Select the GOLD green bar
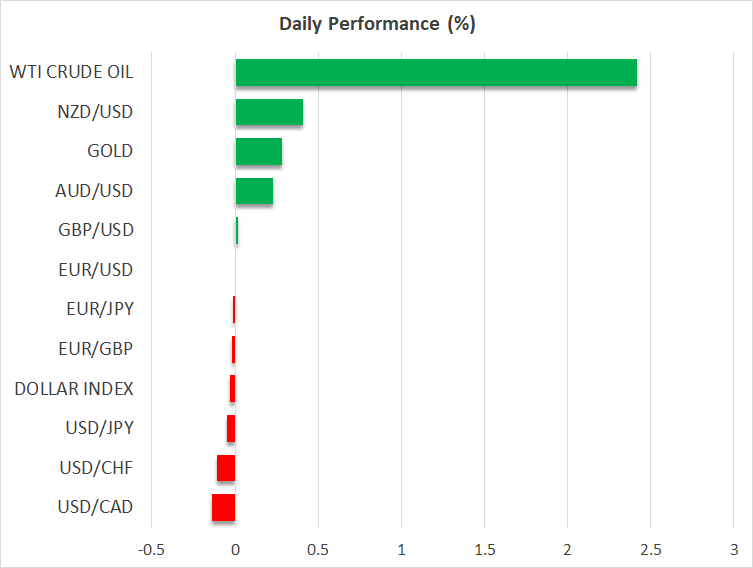This screenshot has width=753, height=568. click(x=258, y=151)
